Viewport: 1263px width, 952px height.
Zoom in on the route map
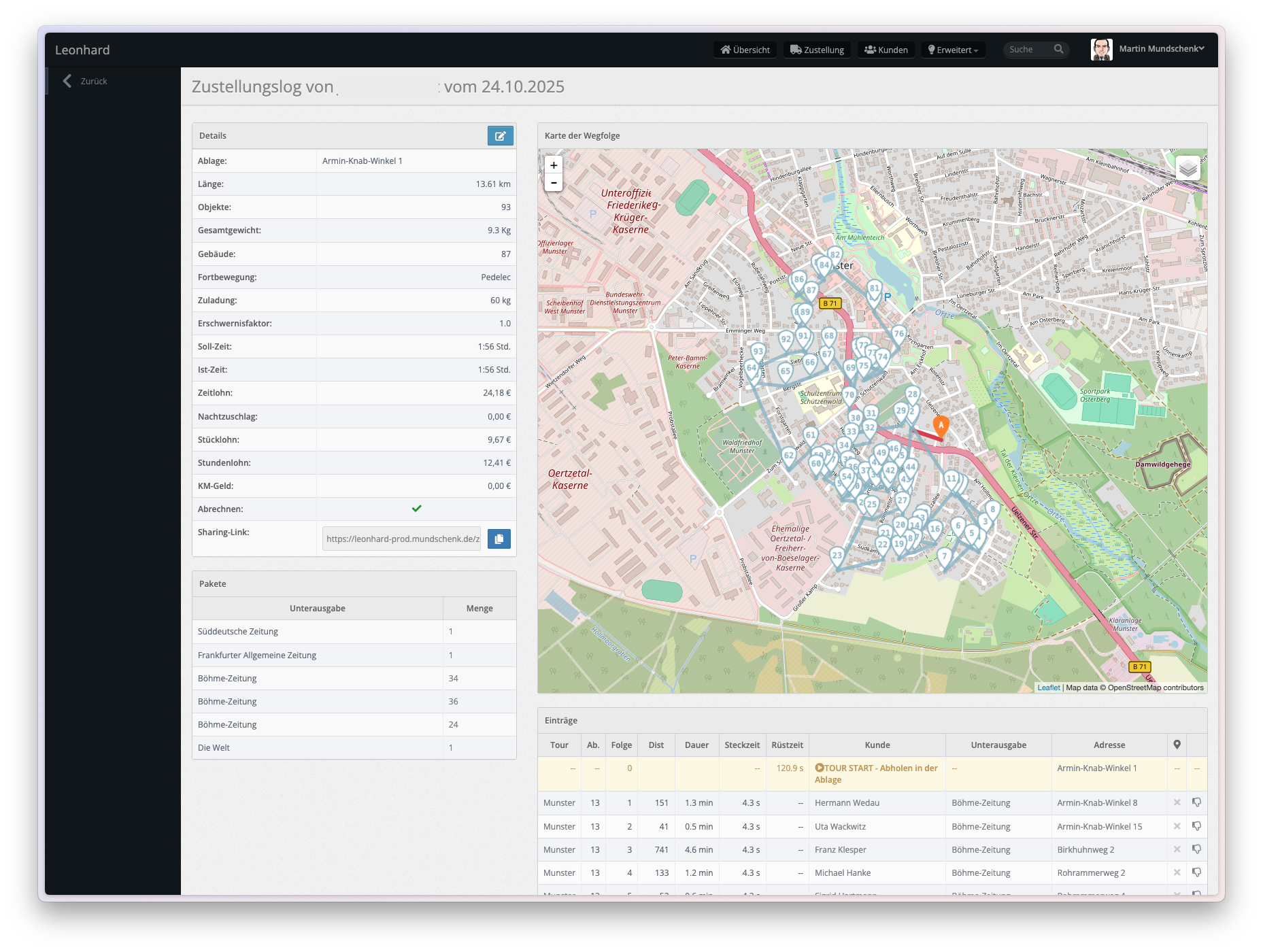pos(554,165)
